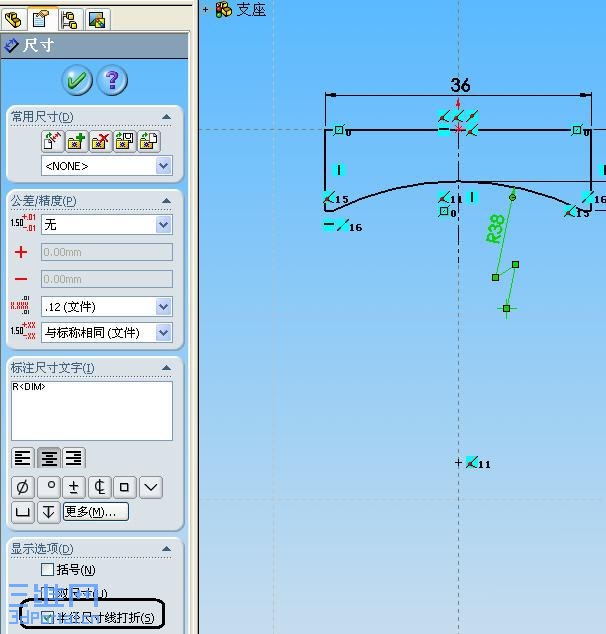606x634 pixels.
Task: Collapse the 常用尺寸(D) section
Action: [166, 117]
